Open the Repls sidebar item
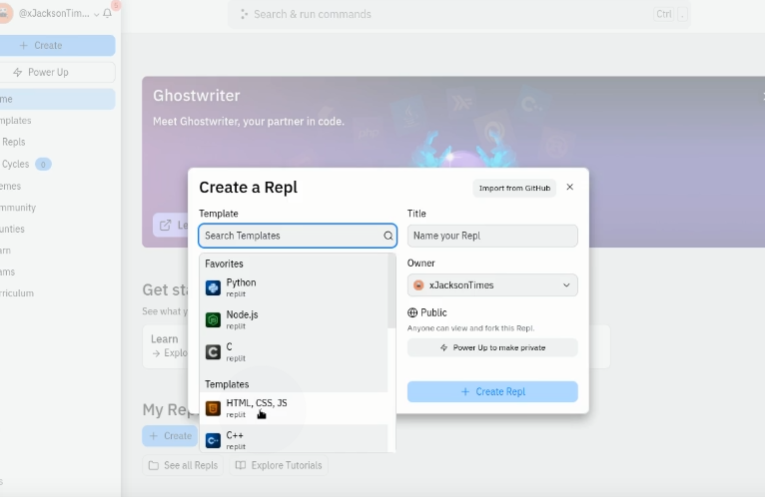 pos(13,142)
